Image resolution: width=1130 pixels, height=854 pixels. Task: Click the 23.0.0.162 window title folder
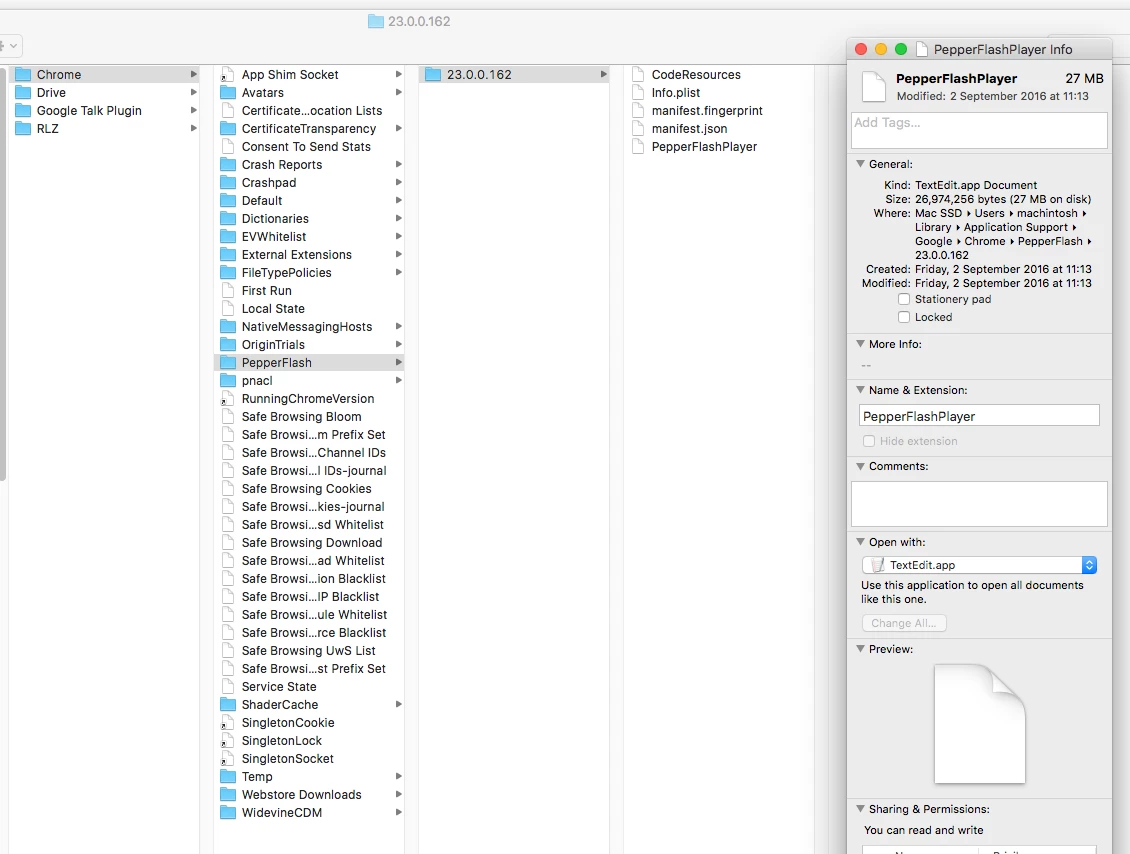click(x=375, y=22)
